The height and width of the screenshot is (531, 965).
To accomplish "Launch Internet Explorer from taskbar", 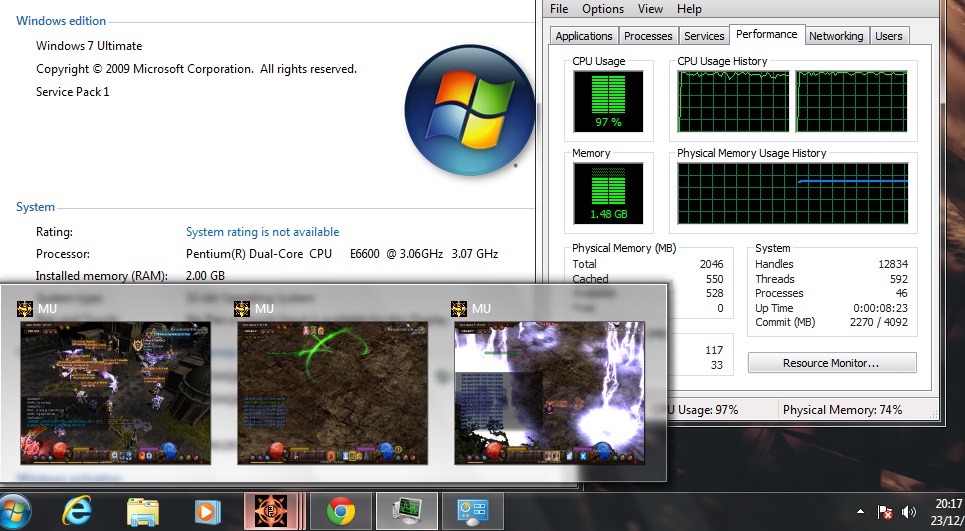I will [x=77, y=511].
